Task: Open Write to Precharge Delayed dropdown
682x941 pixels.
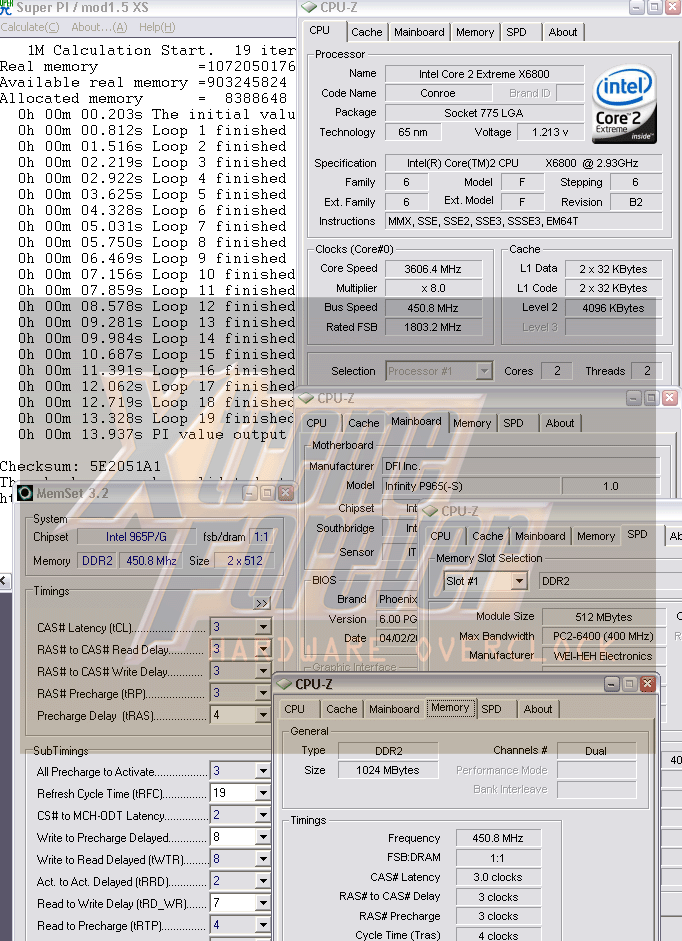Action: tap(263, 837)
